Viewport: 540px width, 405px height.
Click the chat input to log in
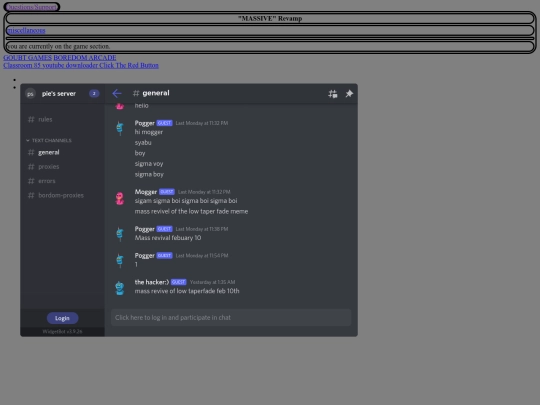(x=231, y=318)
